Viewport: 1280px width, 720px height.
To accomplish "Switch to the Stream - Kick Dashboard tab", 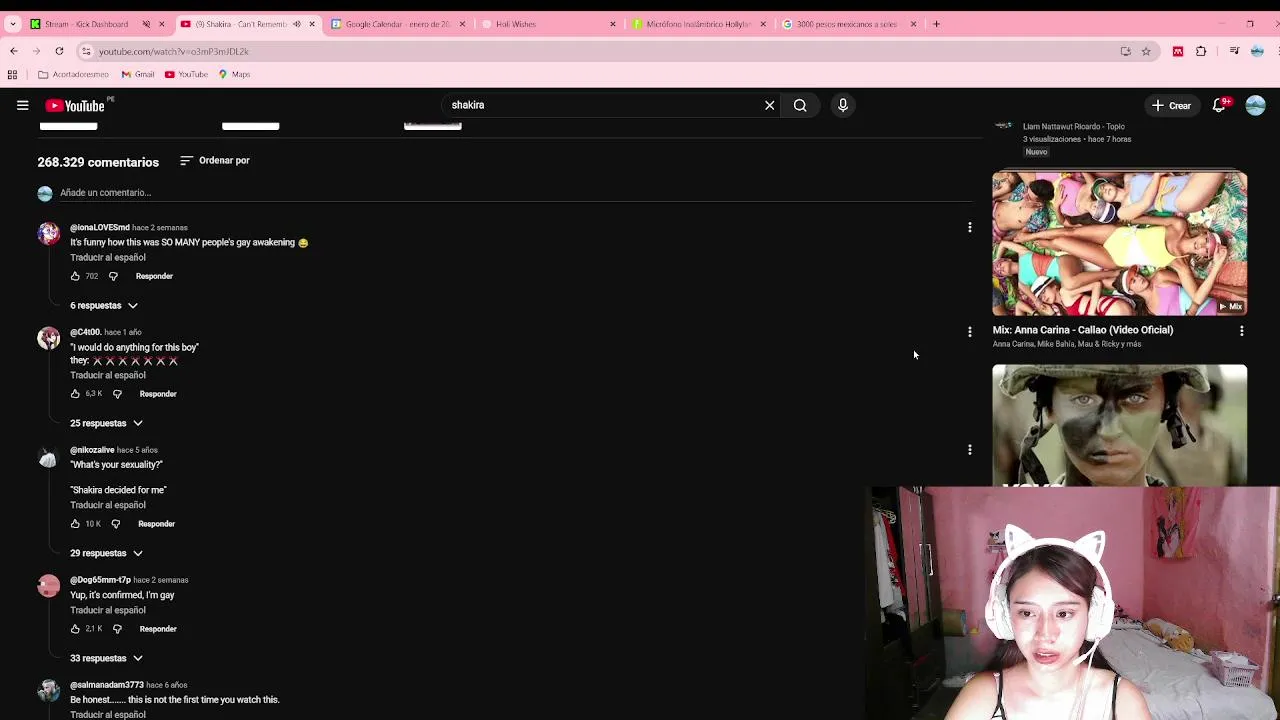I will click(x=86, y=24).
